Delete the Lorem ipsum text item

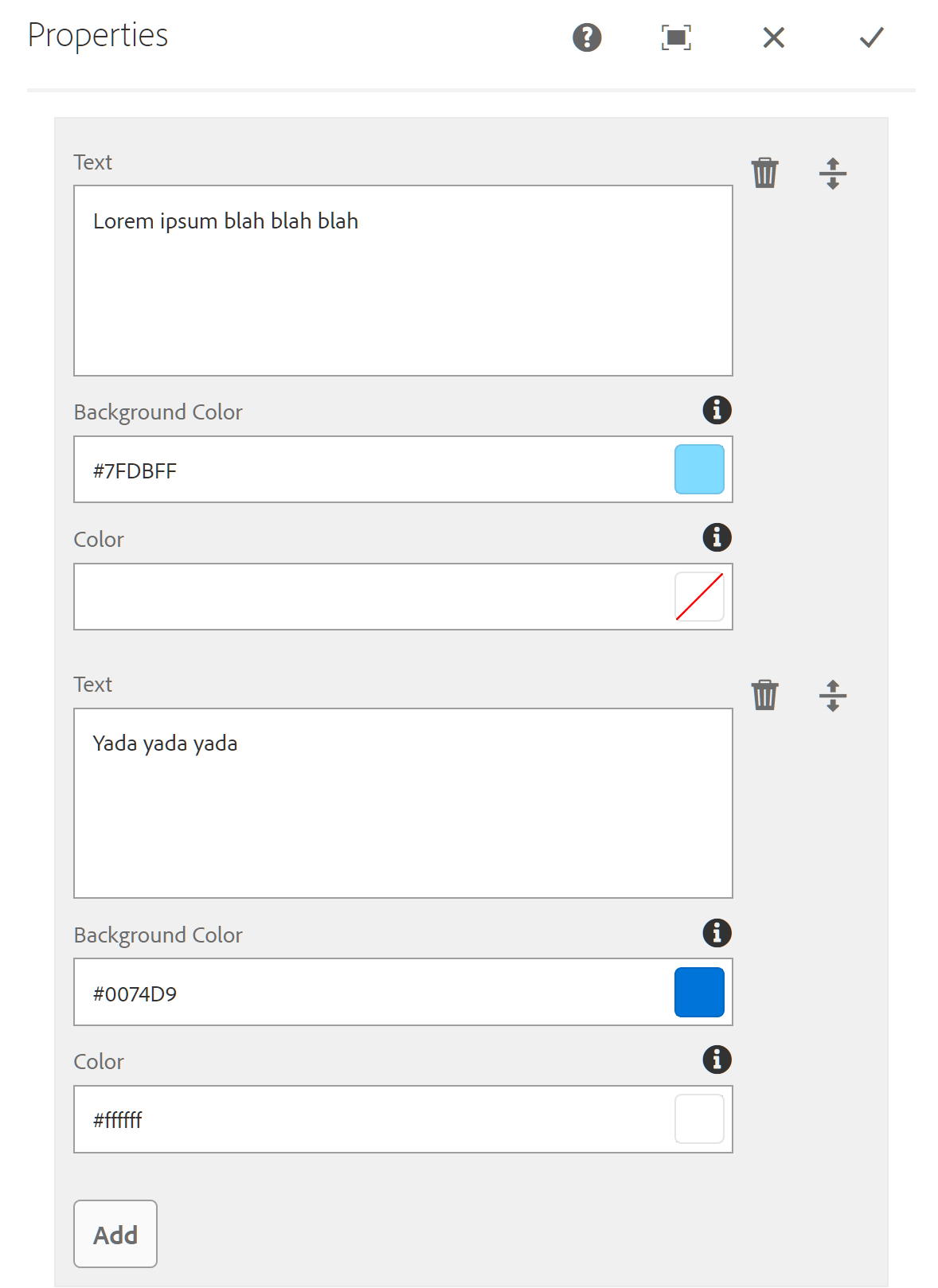[x=764, y=173]
